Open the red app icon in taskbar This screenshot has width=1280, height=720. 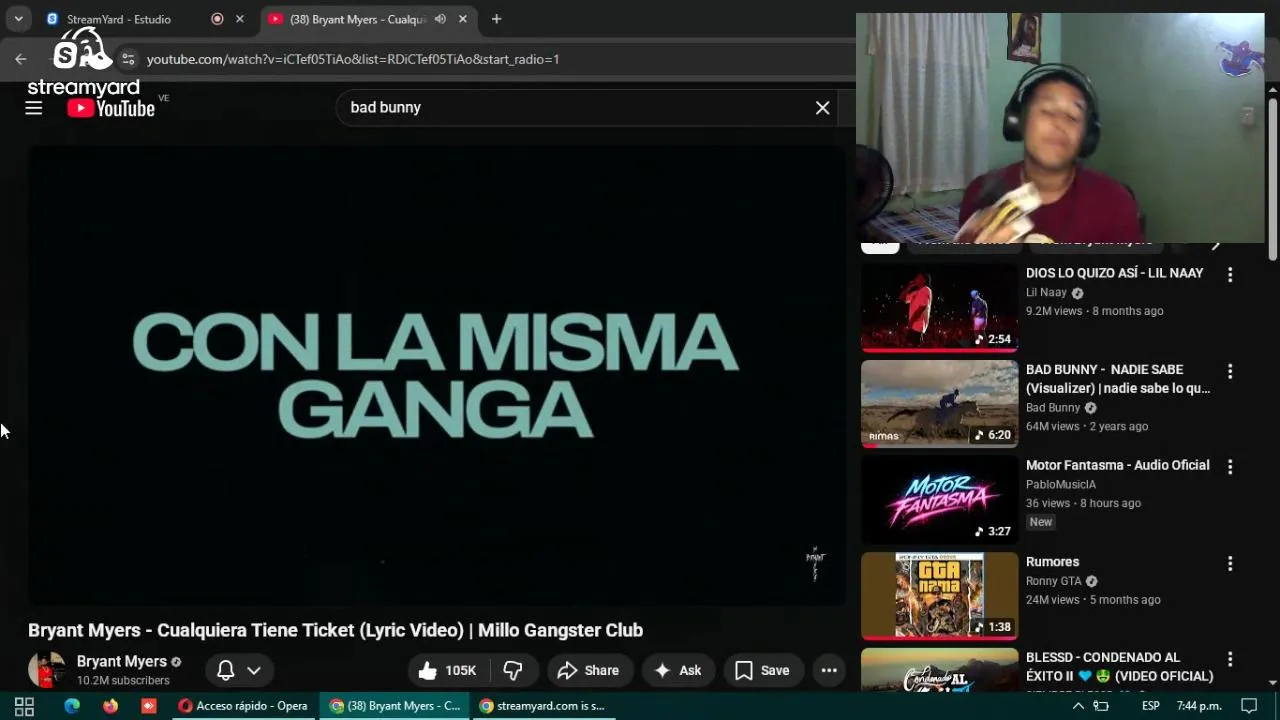[x=148, y=706]
